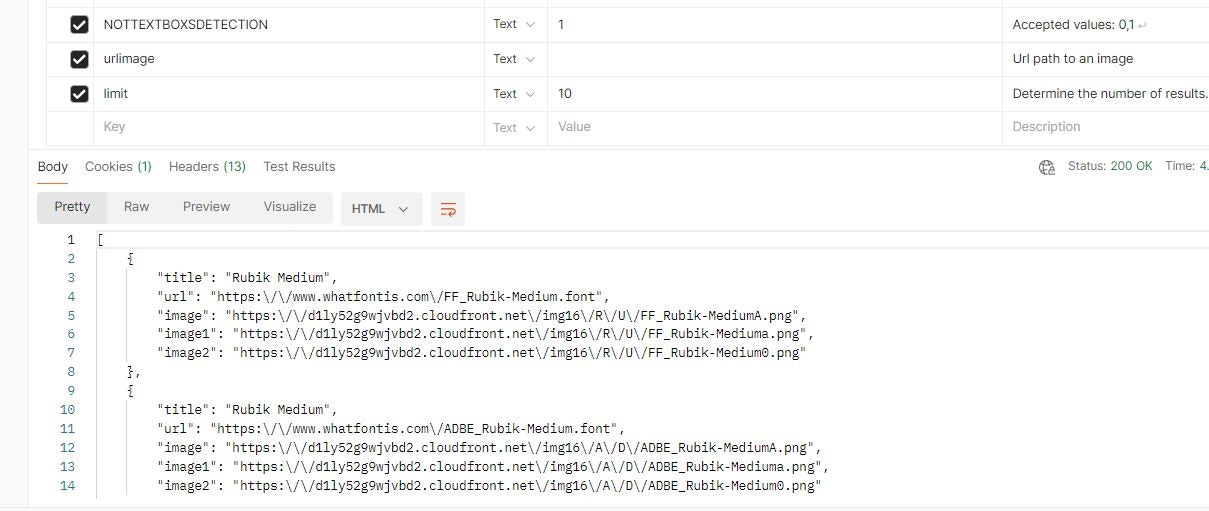Click line number 14 in the gutter

tap(67, 485)
